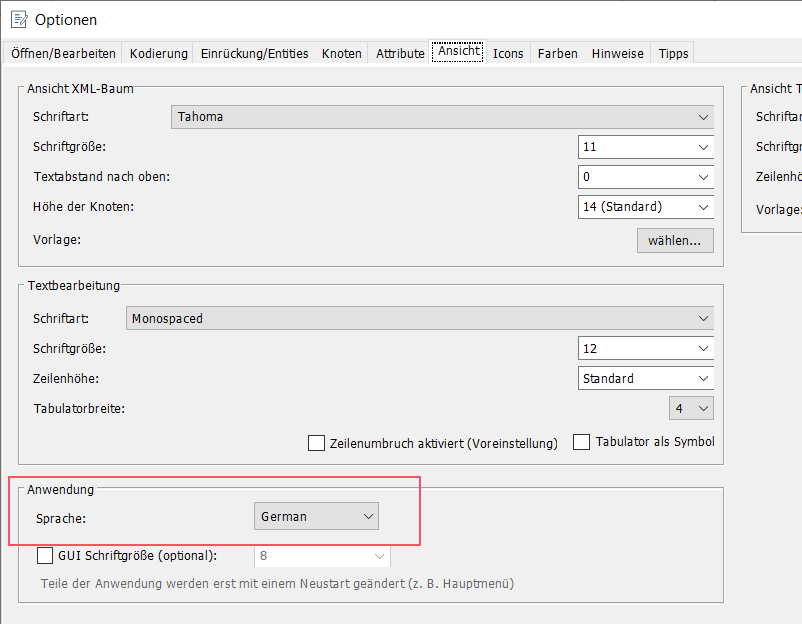Open the Kodierung tab
The width and height of the screenshot is (802, 624).
(158, 53)
